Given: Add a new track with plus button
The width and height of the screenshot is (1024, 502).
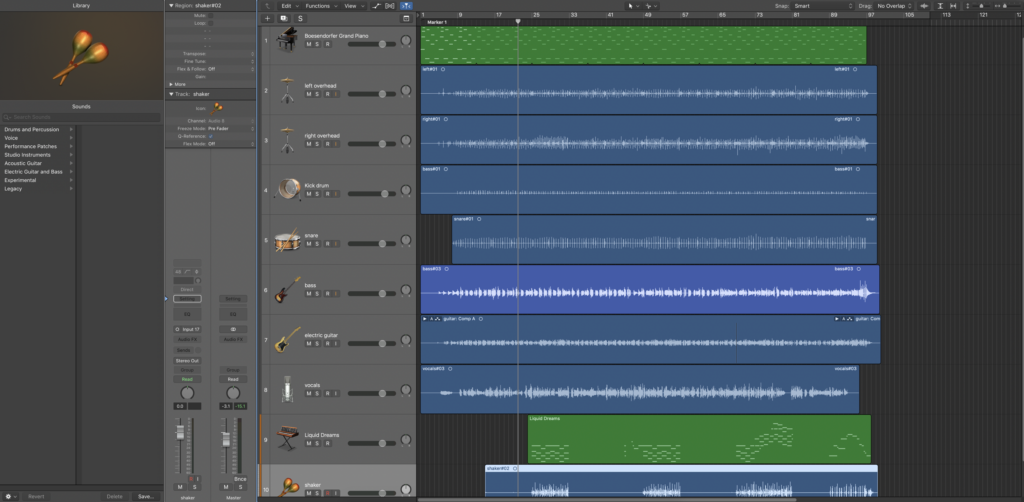Looking at the screenshot, I should pos(267,18).
